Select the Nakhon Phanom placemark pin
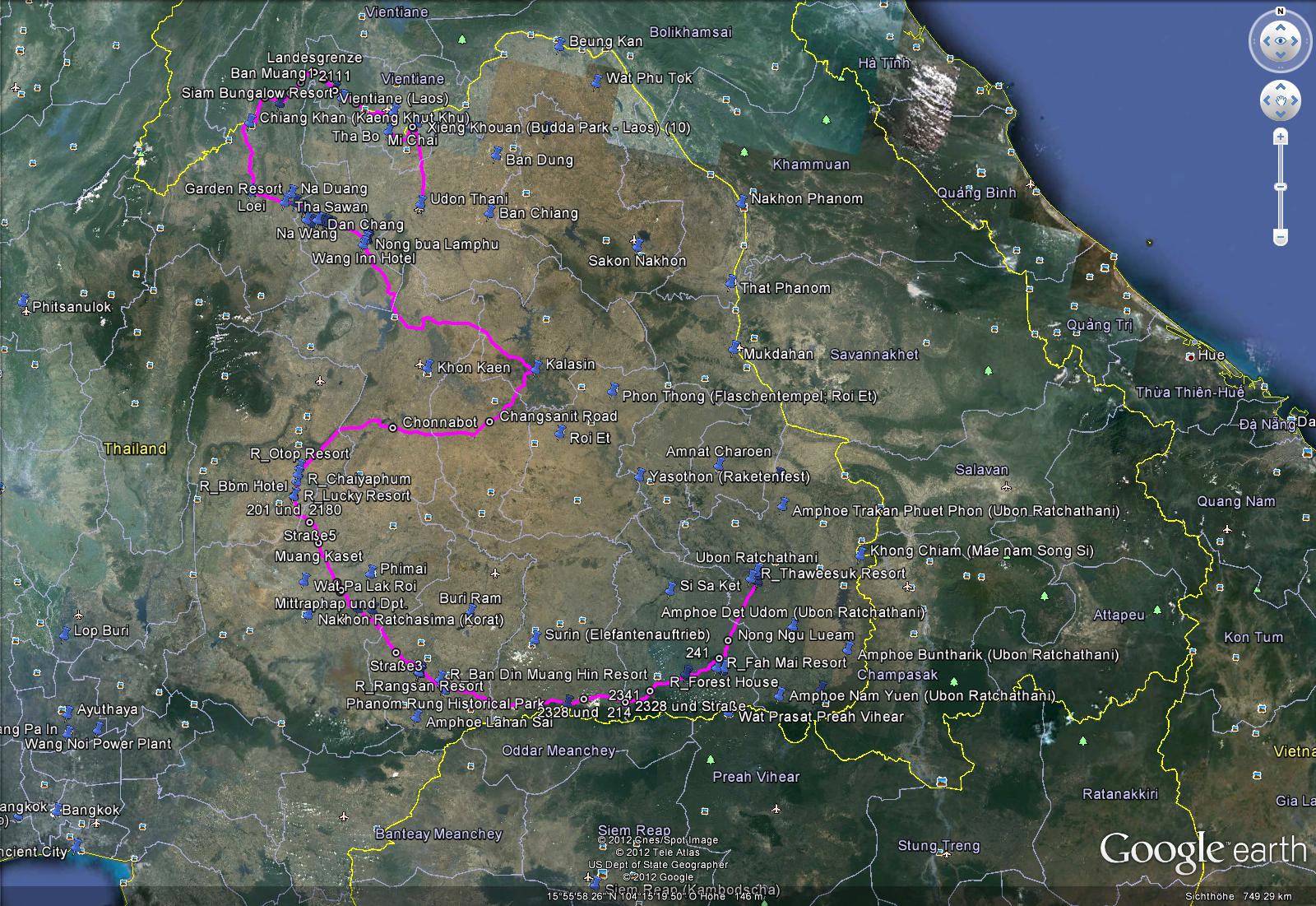 tap(742, 201)
